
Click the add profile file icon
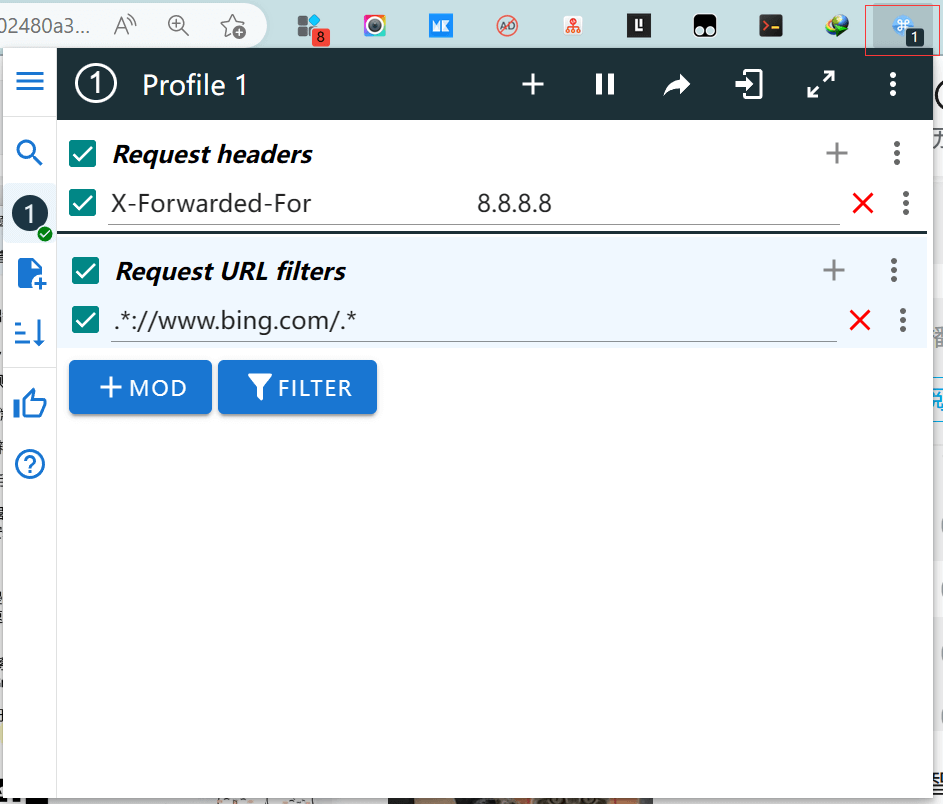(x=30, y=272)
